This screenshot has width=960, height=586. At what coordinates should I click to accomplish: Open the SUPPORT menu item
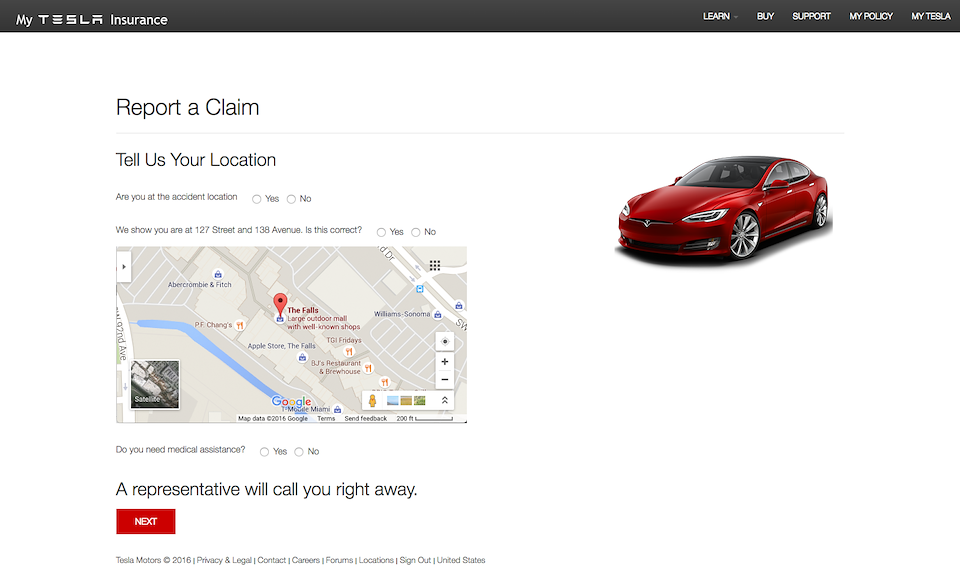coord(811,16)
